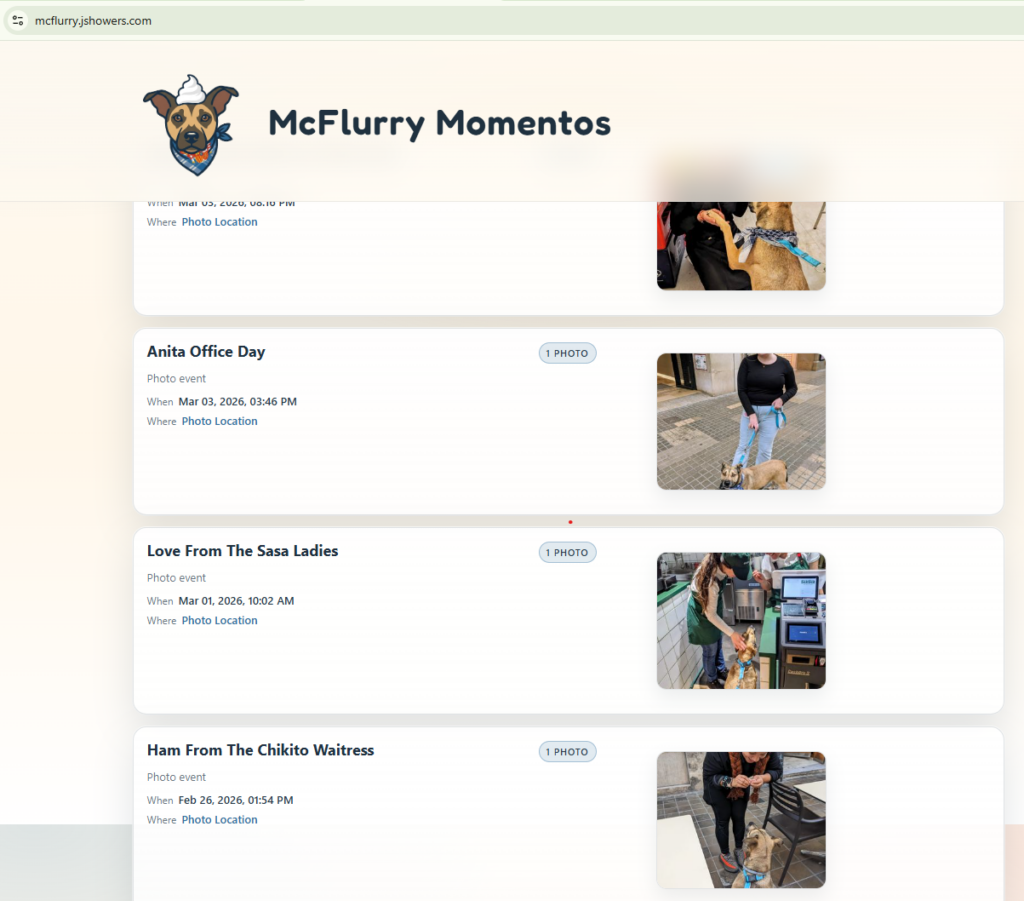Select Ham From The Chikito Waitress title

coord(260,750)
